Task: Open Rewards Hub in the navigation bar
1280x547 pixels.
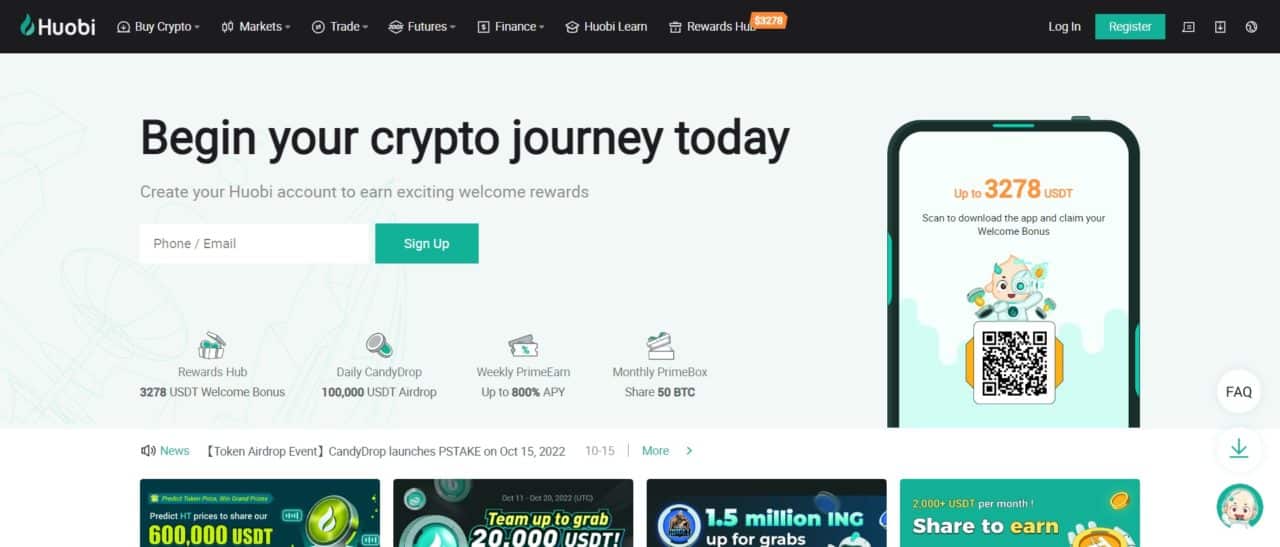Action: click(712, 27)
